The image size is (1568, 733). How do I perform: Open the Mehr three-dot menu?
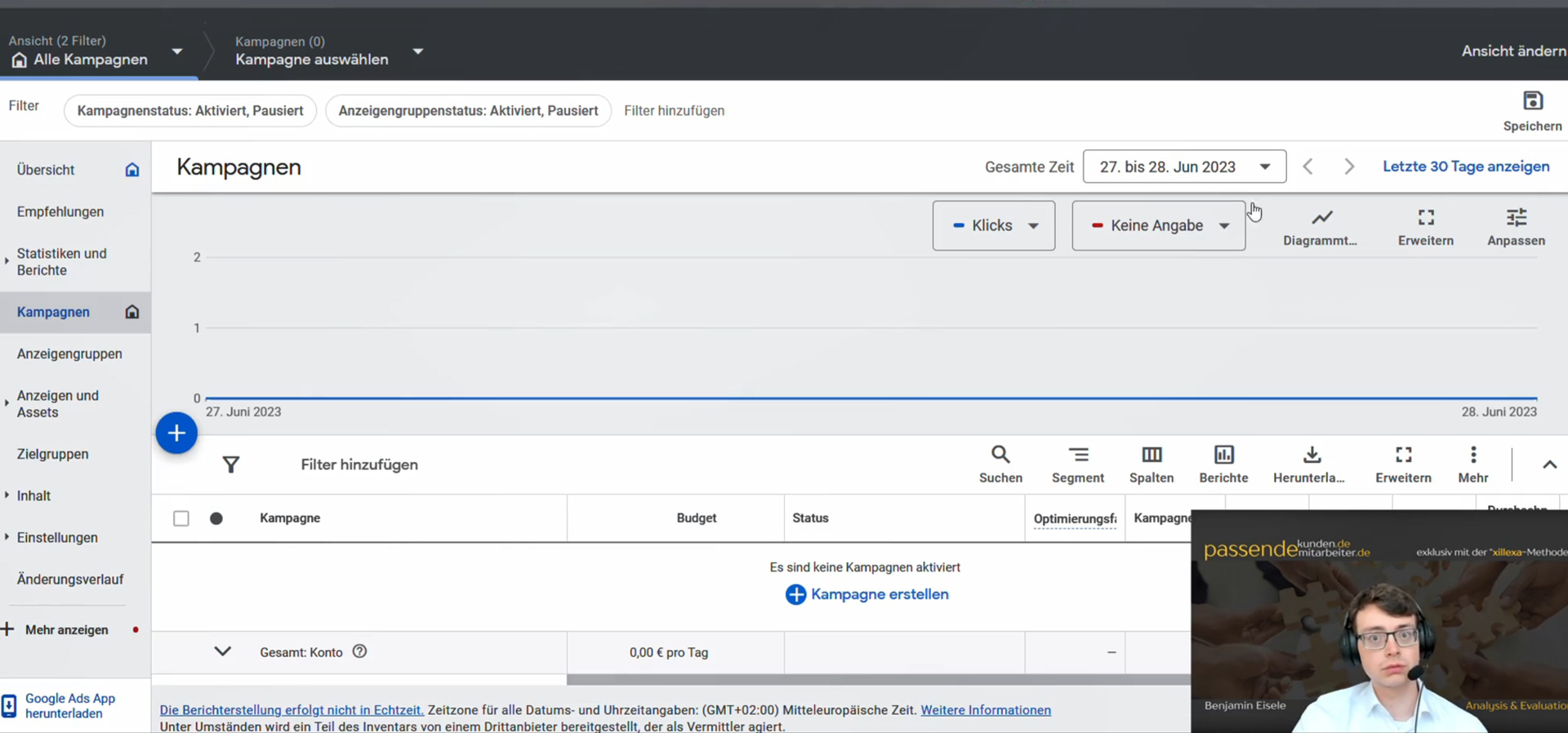click(1473, 455)
